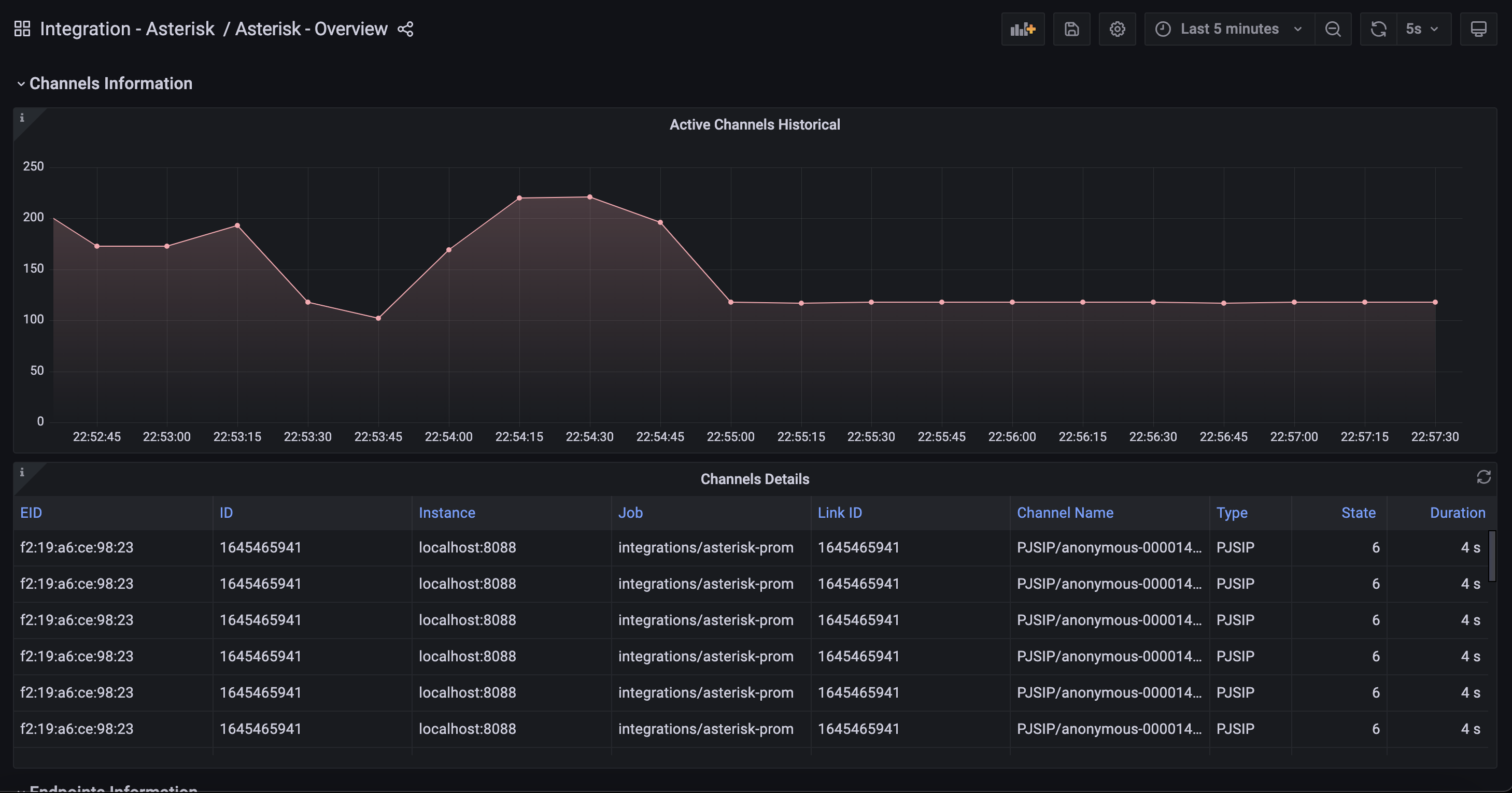Share the Asterisk Overview dashboard
Viewport: 1512px width, 793px height.
click(405, 29)
